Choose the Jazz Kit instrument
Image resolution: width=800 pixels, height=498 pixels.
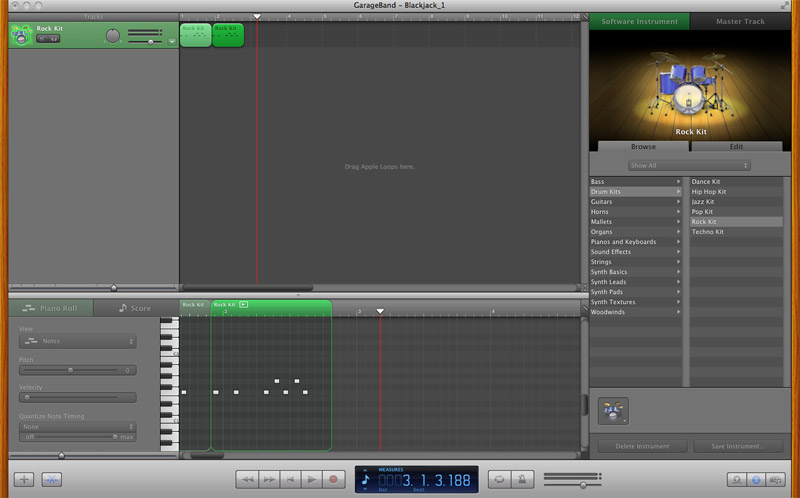pos(736,202)
